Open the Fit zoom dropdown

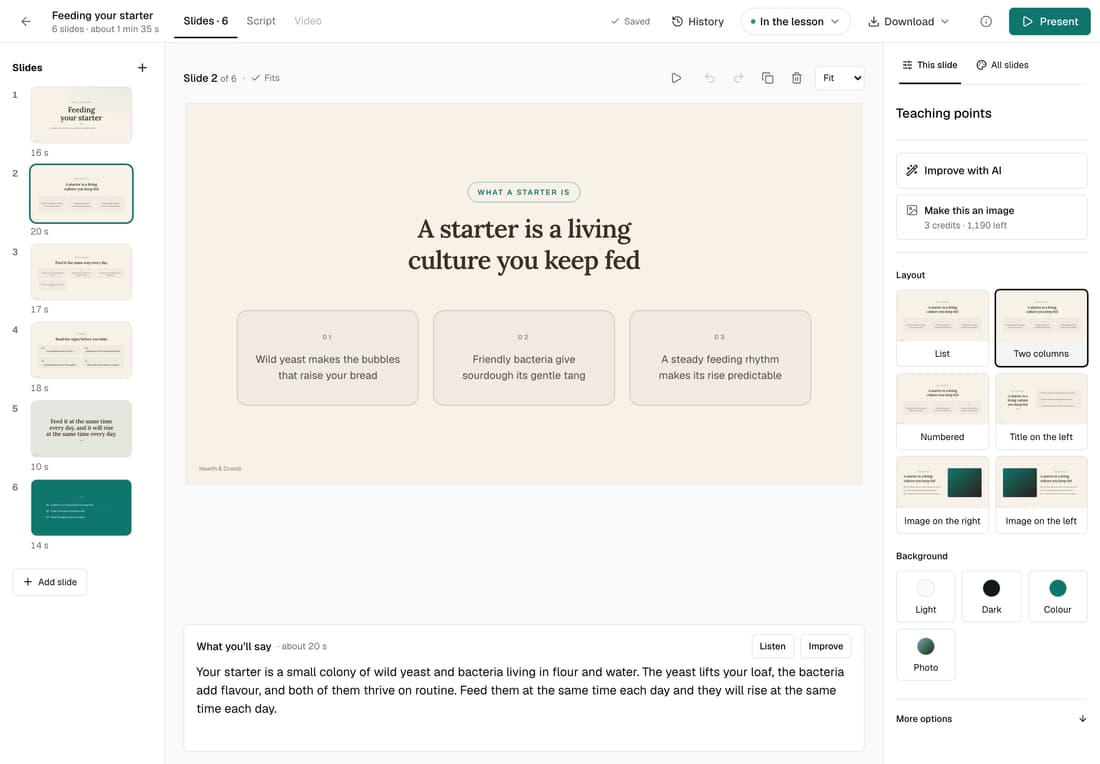(840, 78)
